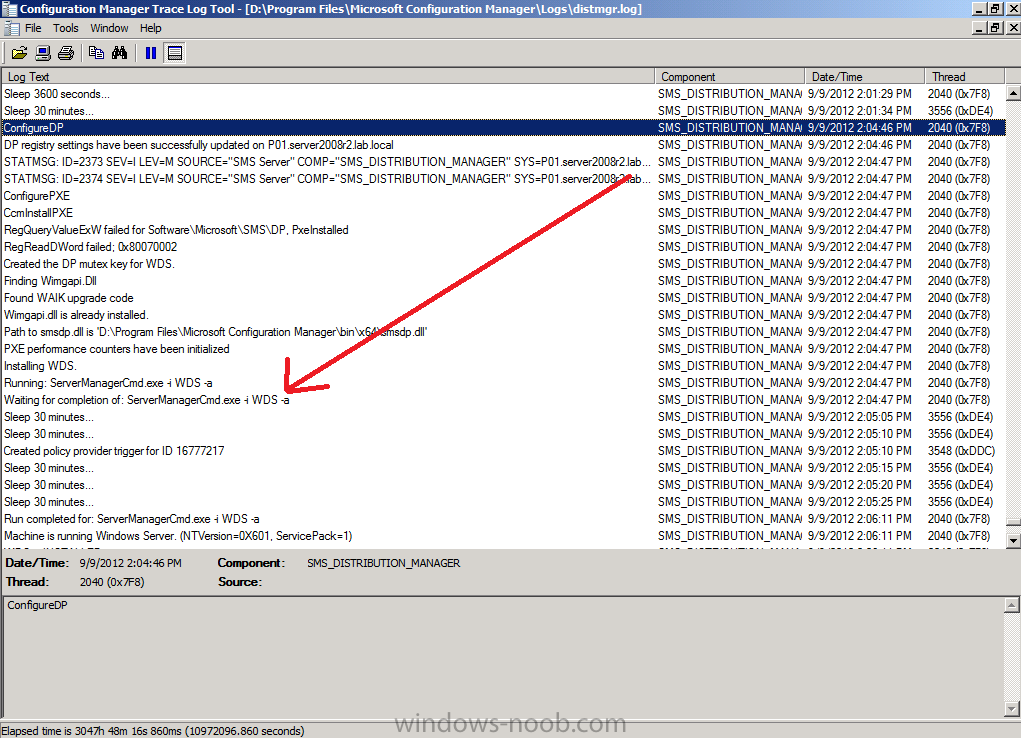
Task: Open a log file with the folder icon
Action: [20, 53]
